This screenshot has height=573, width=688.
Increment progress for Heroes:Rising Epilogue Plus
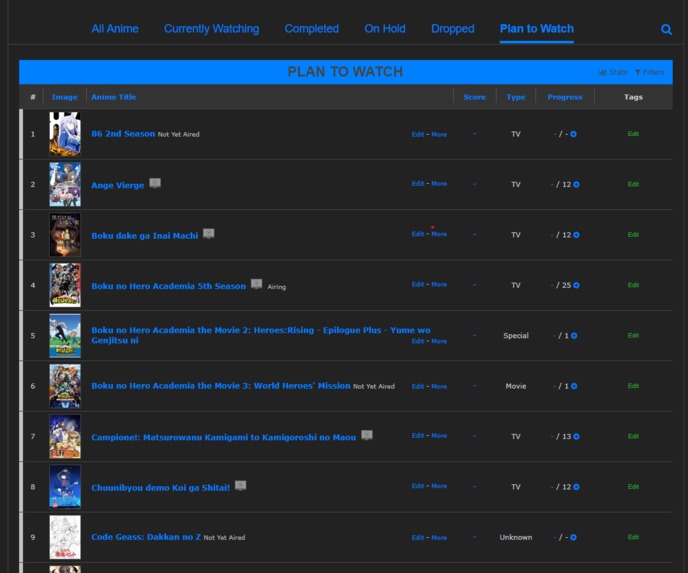(574, 336)
